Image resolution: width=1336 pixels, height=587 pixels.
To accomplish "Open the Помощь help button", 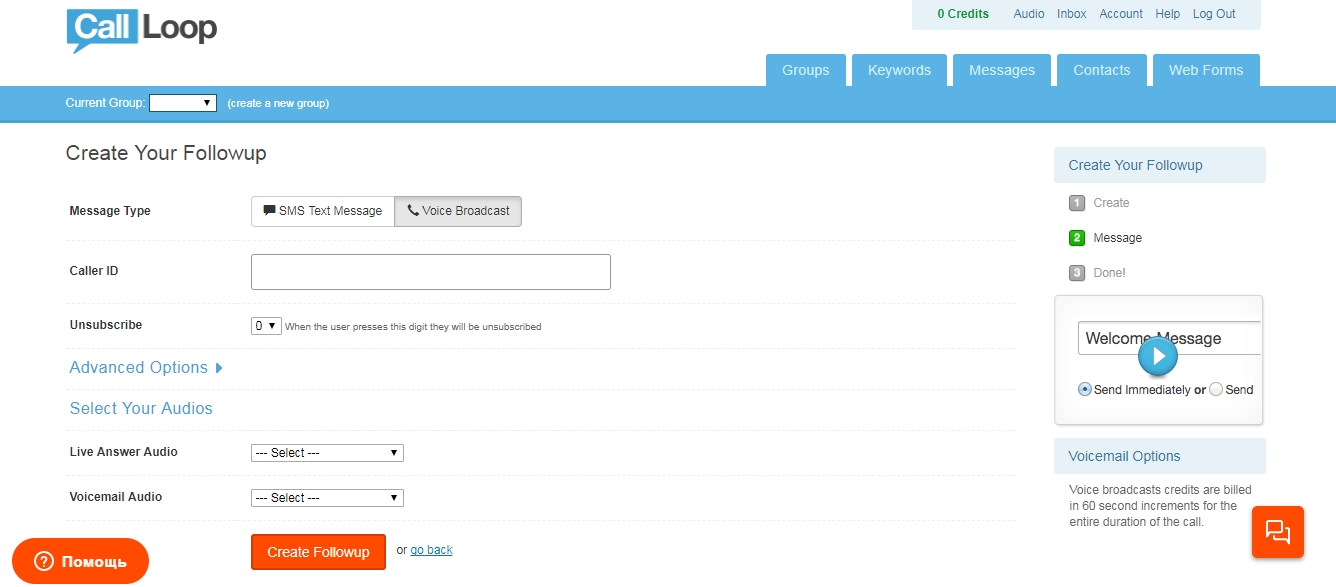I will [80, 561].
